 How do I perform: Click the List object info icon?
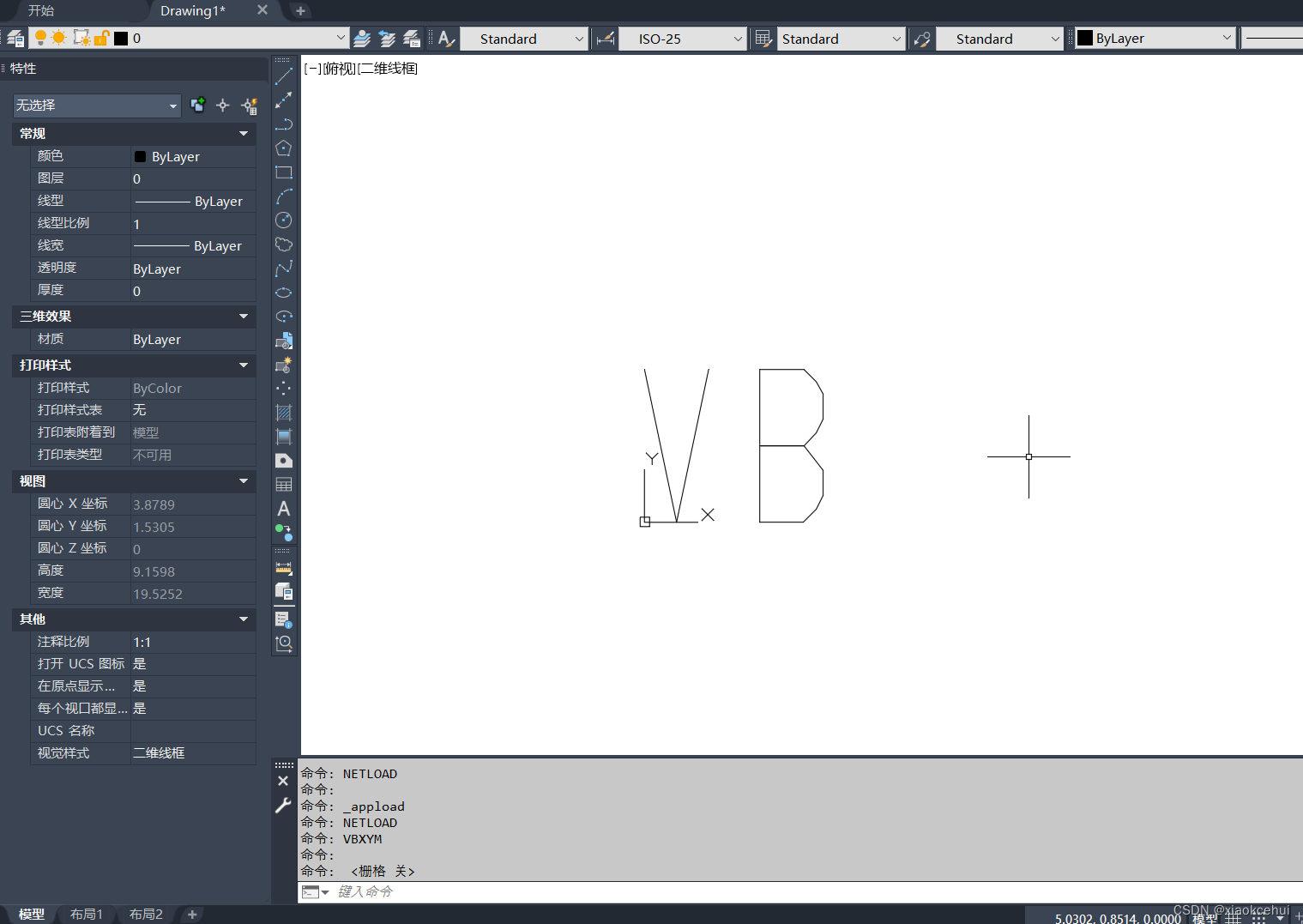click(284, 619)
